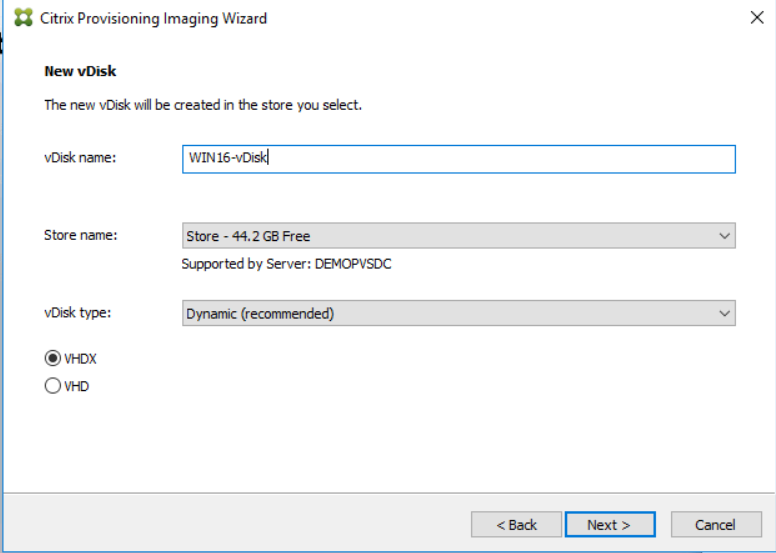The image size is (776, 553).
Task: Click into the vDisk name field
Action: 459,159
